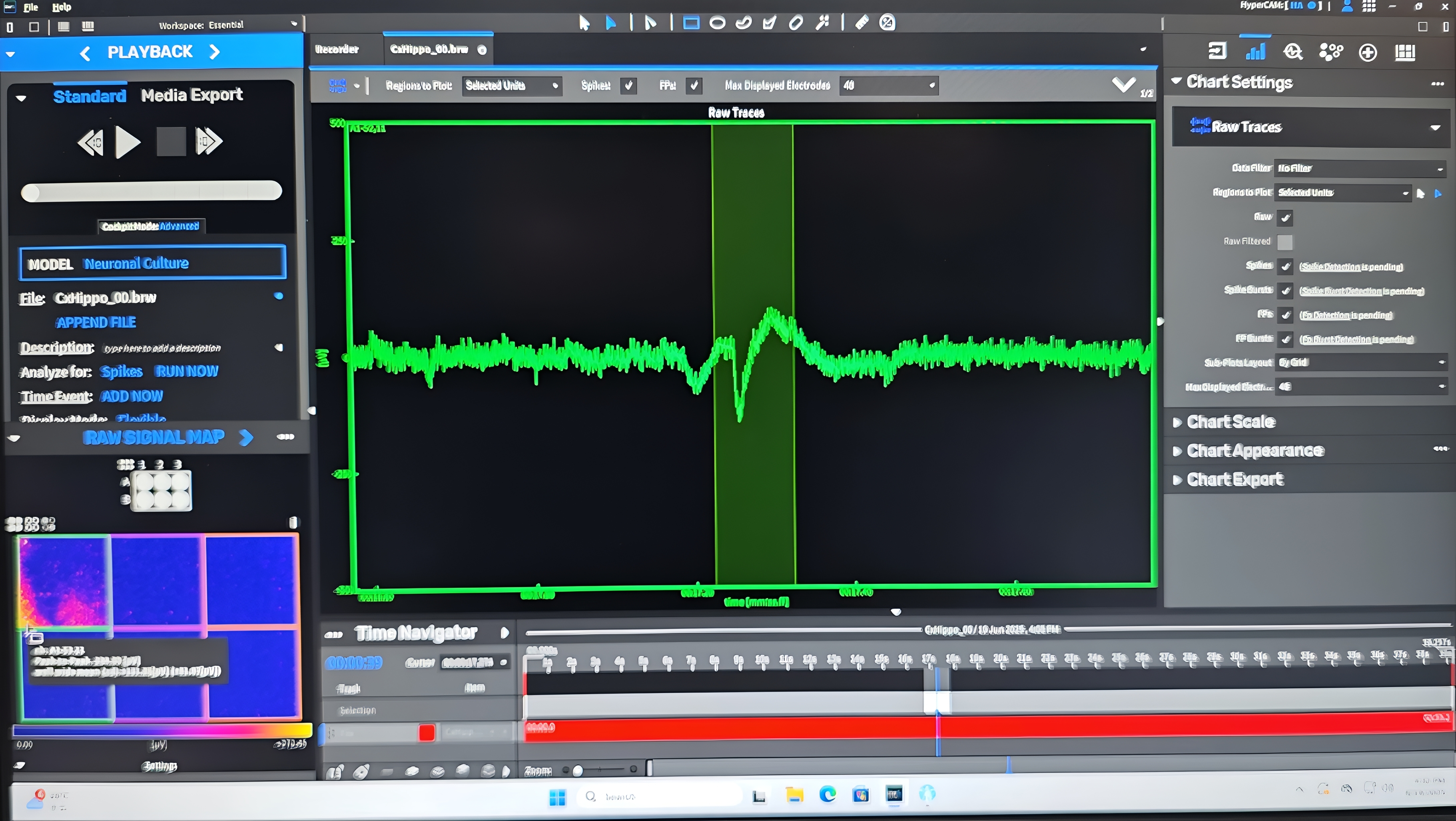Open Regions to Plot dropdown in toolbar
1456x821 pixels.
(512, 86)
